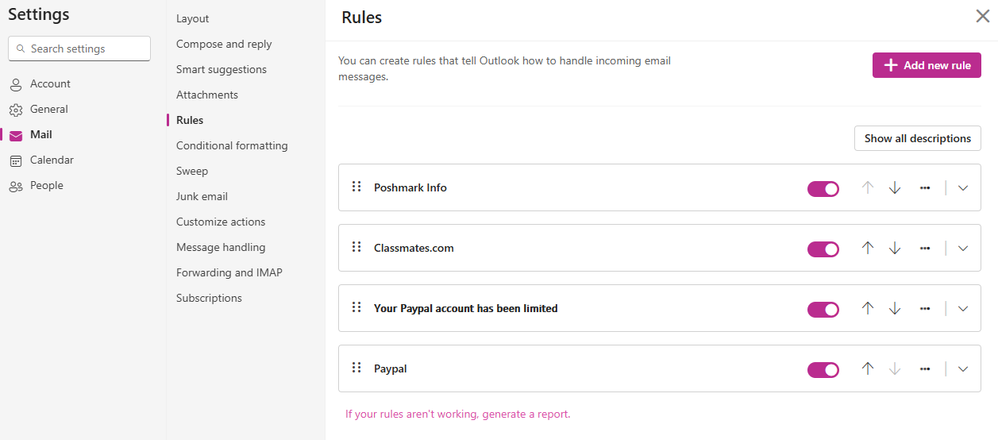
Task: Click Show all descriptions button
Action: [x=917, y=138]
